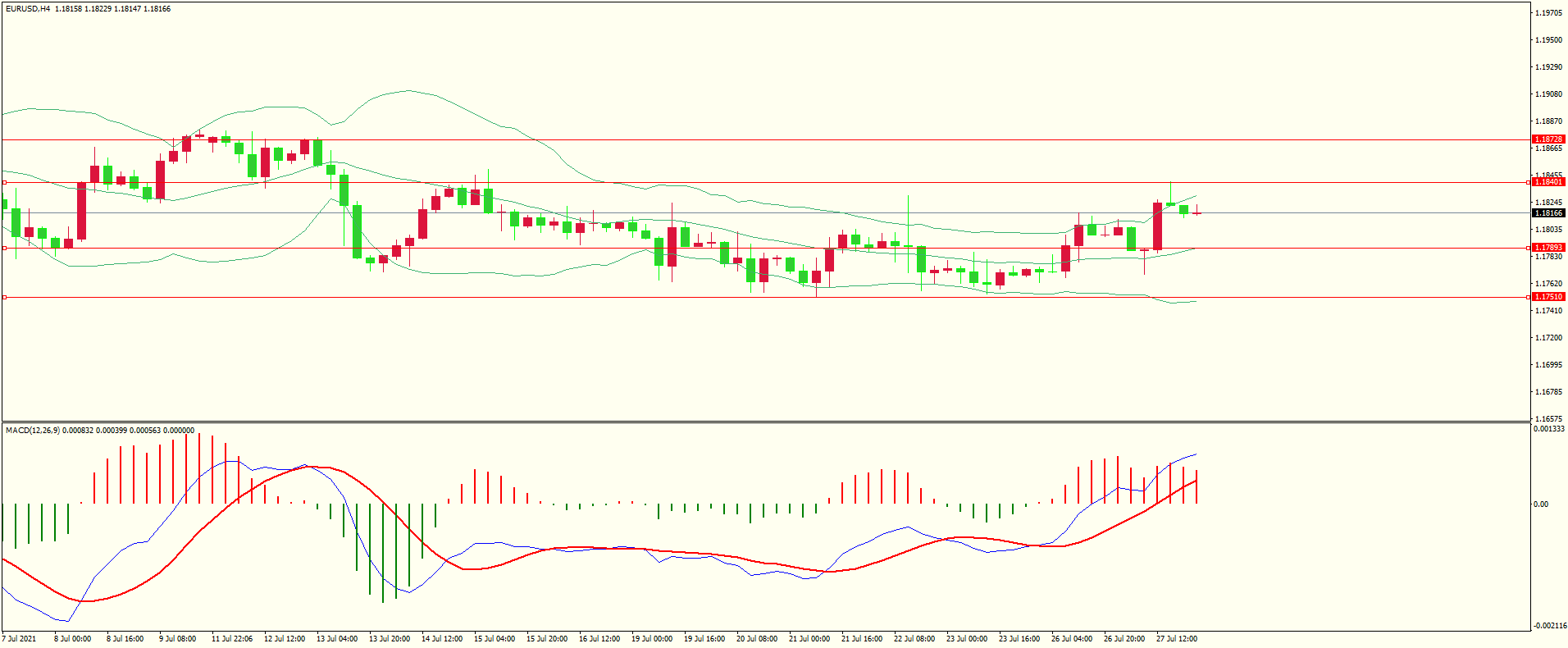Click the 1.16575 value on price scale

(1548, 418)
